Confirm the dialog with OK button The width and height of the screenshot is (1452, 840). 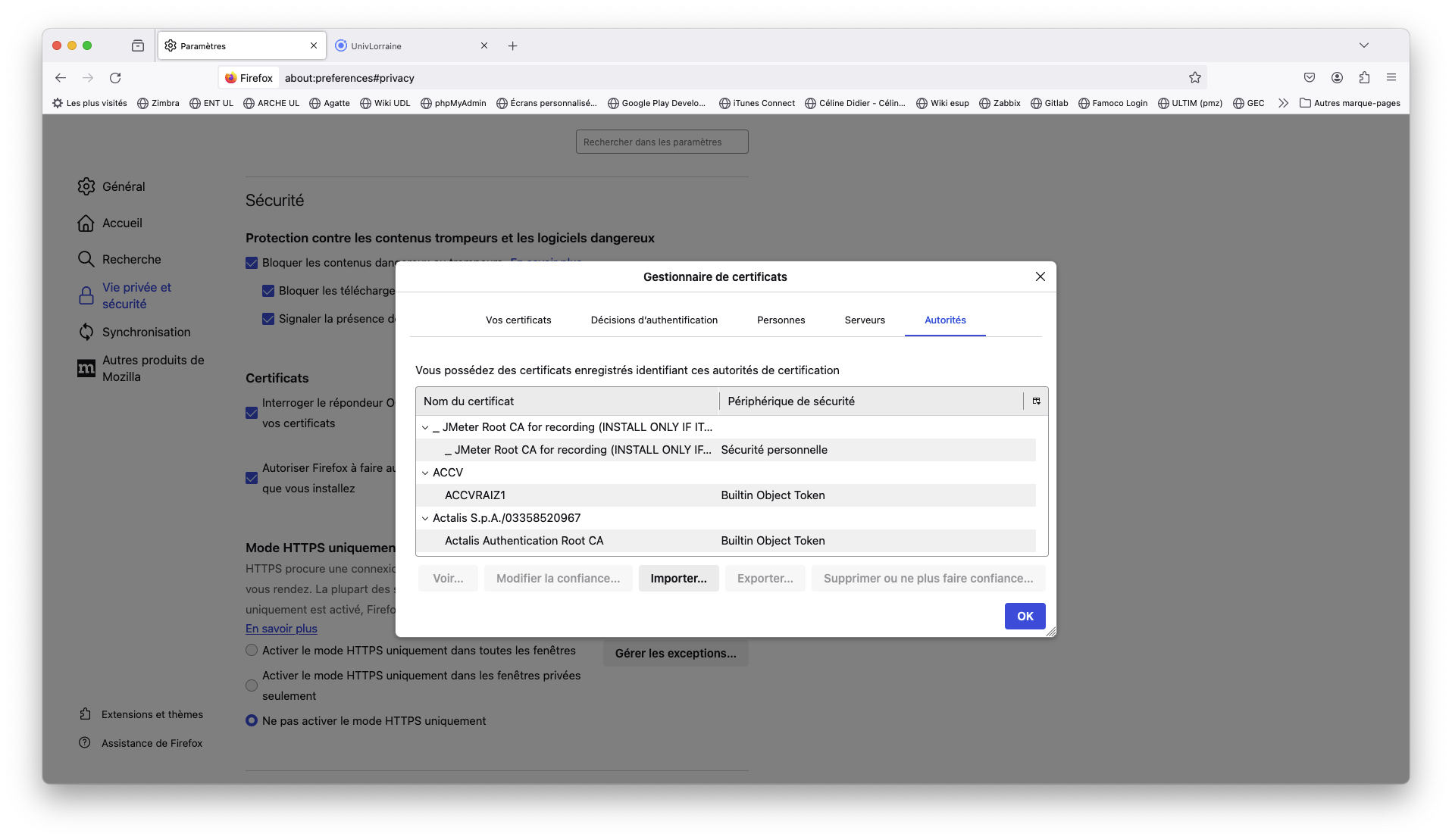[x=1025, y=617]
